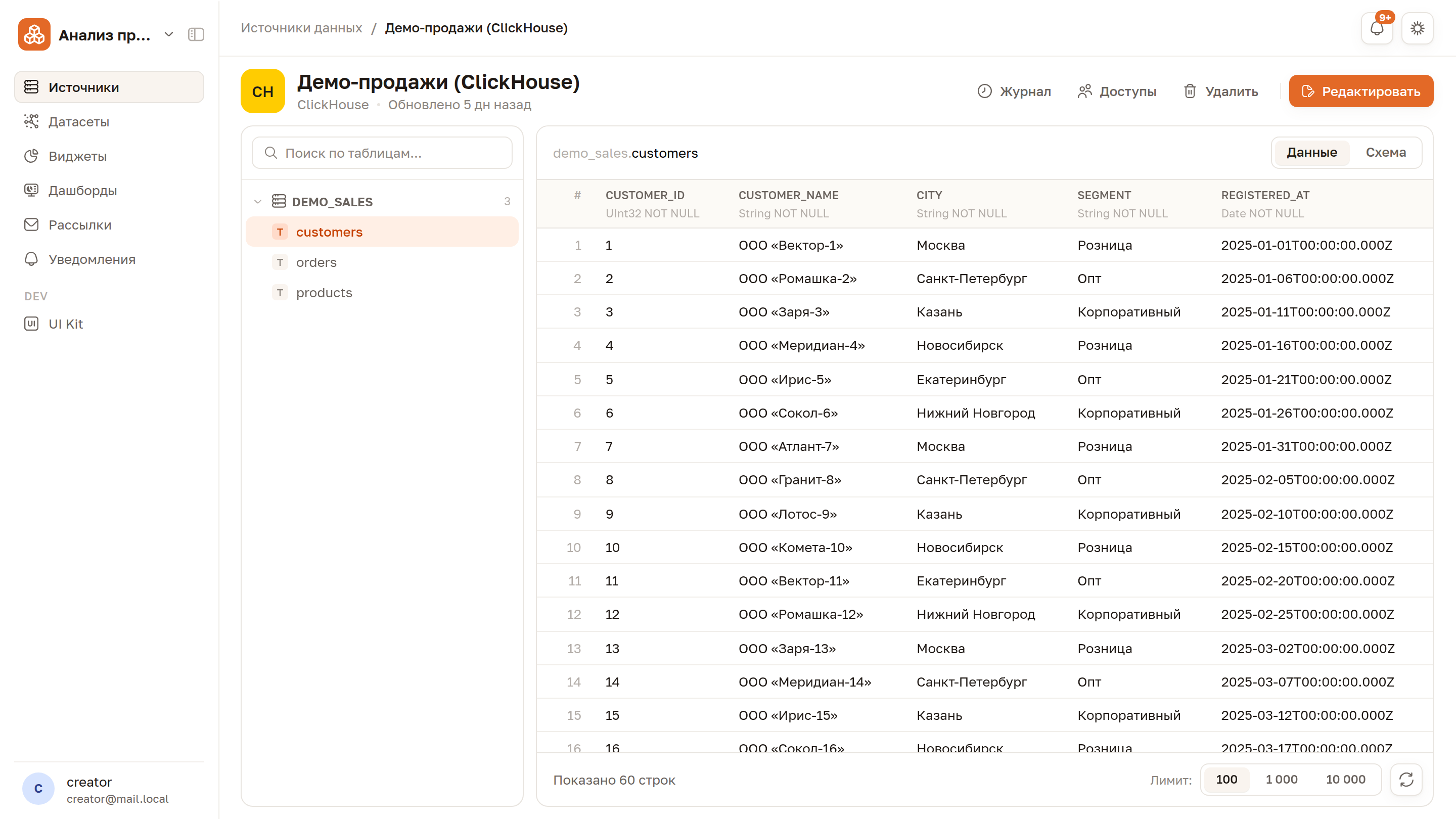Switch to the Данные tab
This screenshot has height=819, width=1456.
click(1311, 153)
